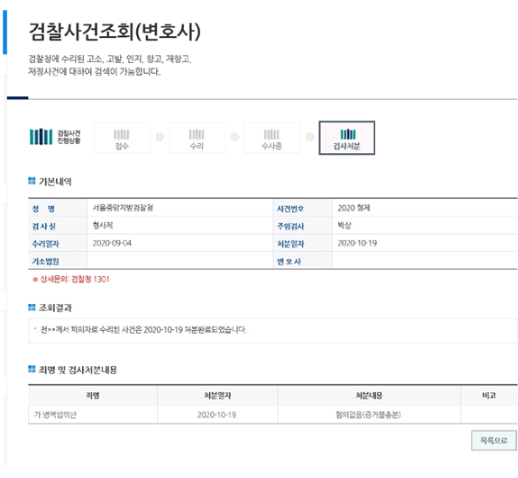The height and width of the screenshot is (478, 518).
Task: Click the 비고 column header
Action: tap(489, 395)
